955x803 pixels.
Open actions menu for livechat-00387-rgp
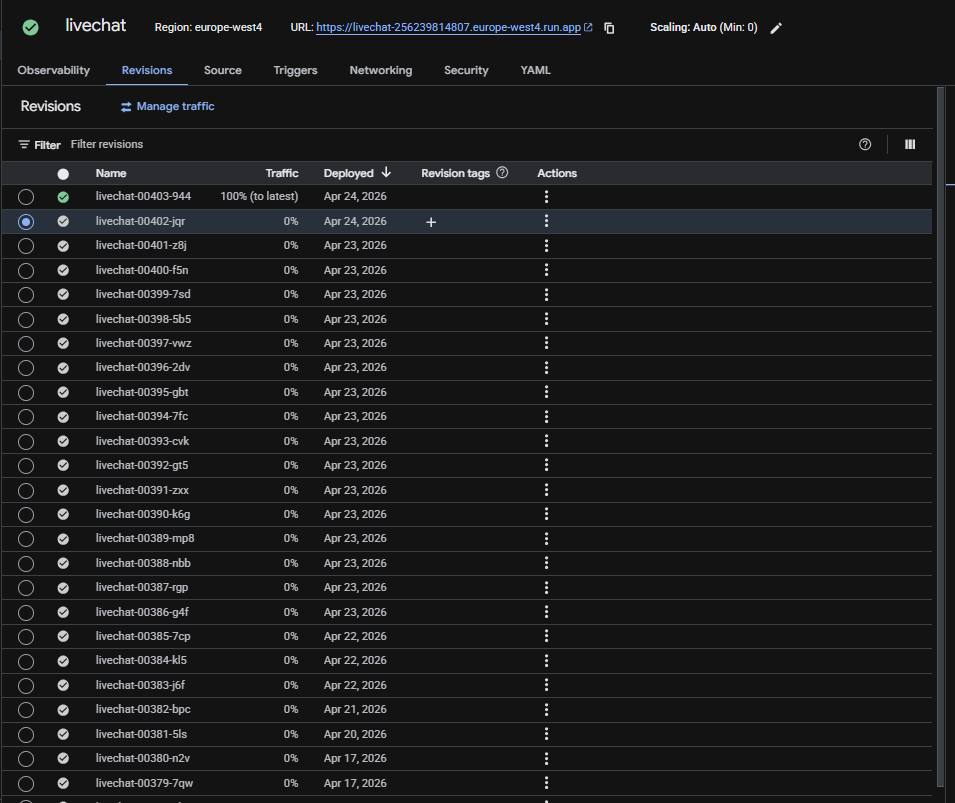[546, 588]
